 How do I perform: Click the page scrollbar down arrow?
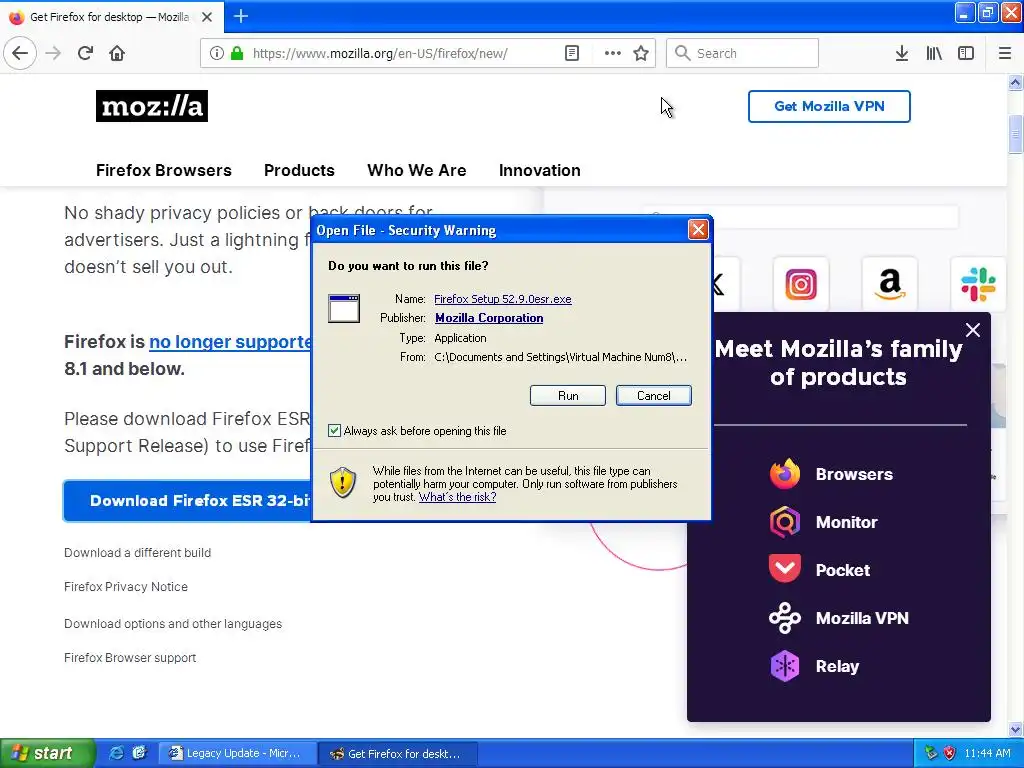click(1015, 729)
